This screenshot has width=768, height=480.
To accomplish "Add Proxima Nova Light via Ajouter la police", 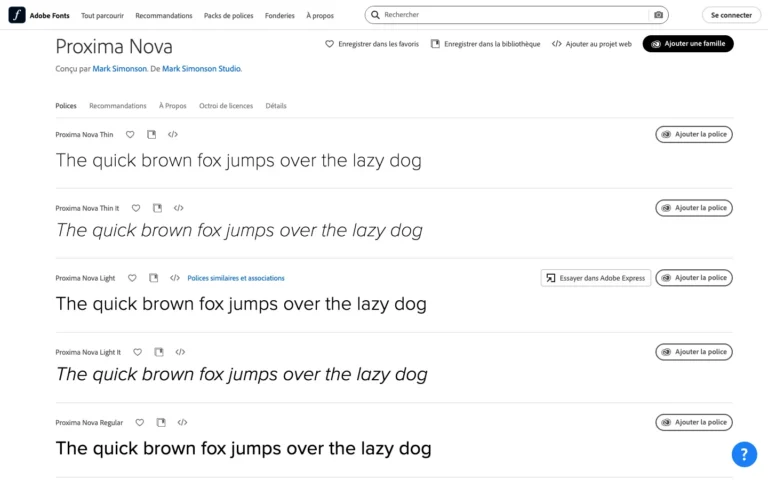I will click(x=694, y=278).
